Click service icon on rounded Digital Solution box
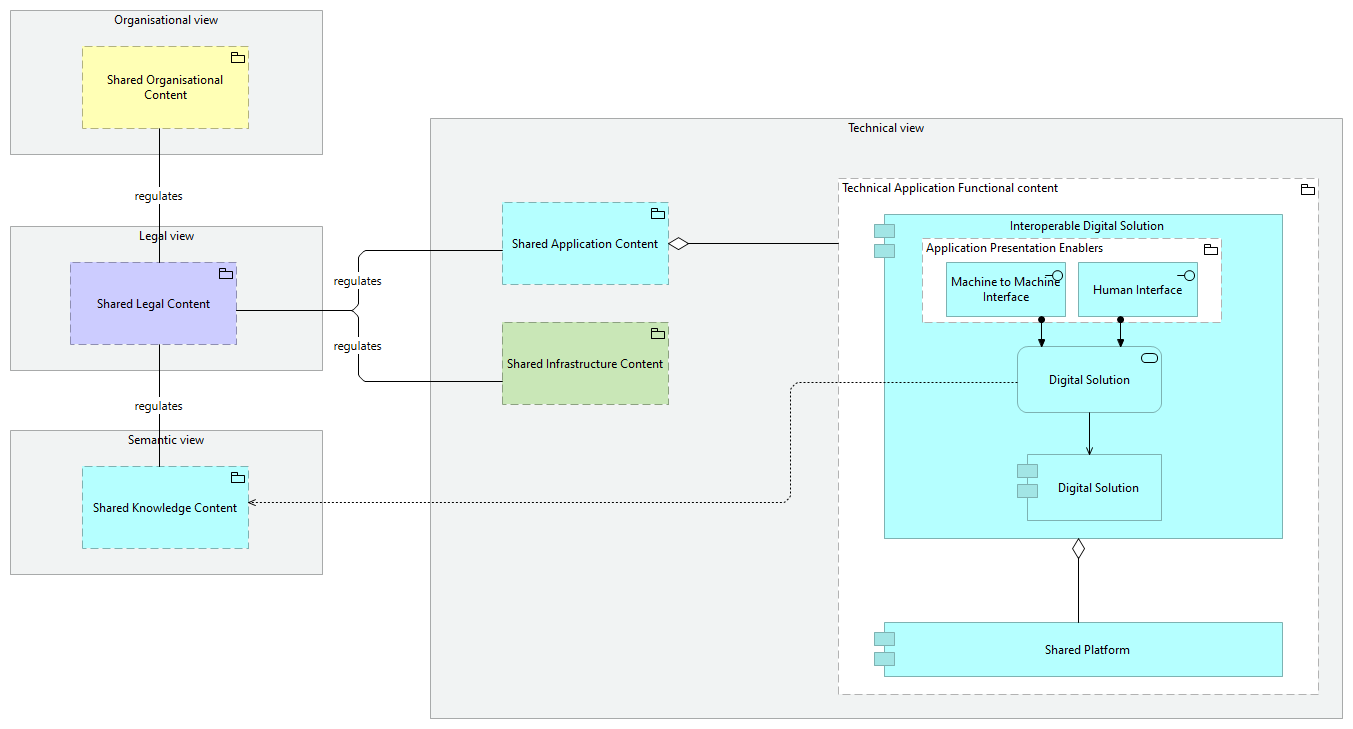This screenshot has height=729, width=1353. pyautogui.click(x=1149, y=359)
